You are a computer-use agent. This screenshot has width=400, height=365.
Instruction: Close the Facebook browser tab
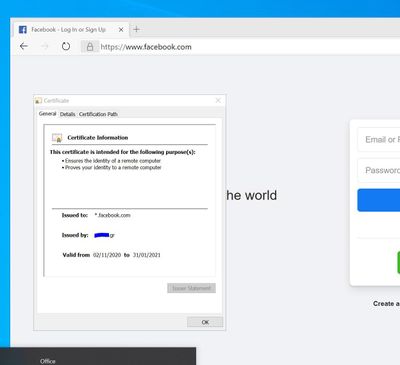click(121, 30)
